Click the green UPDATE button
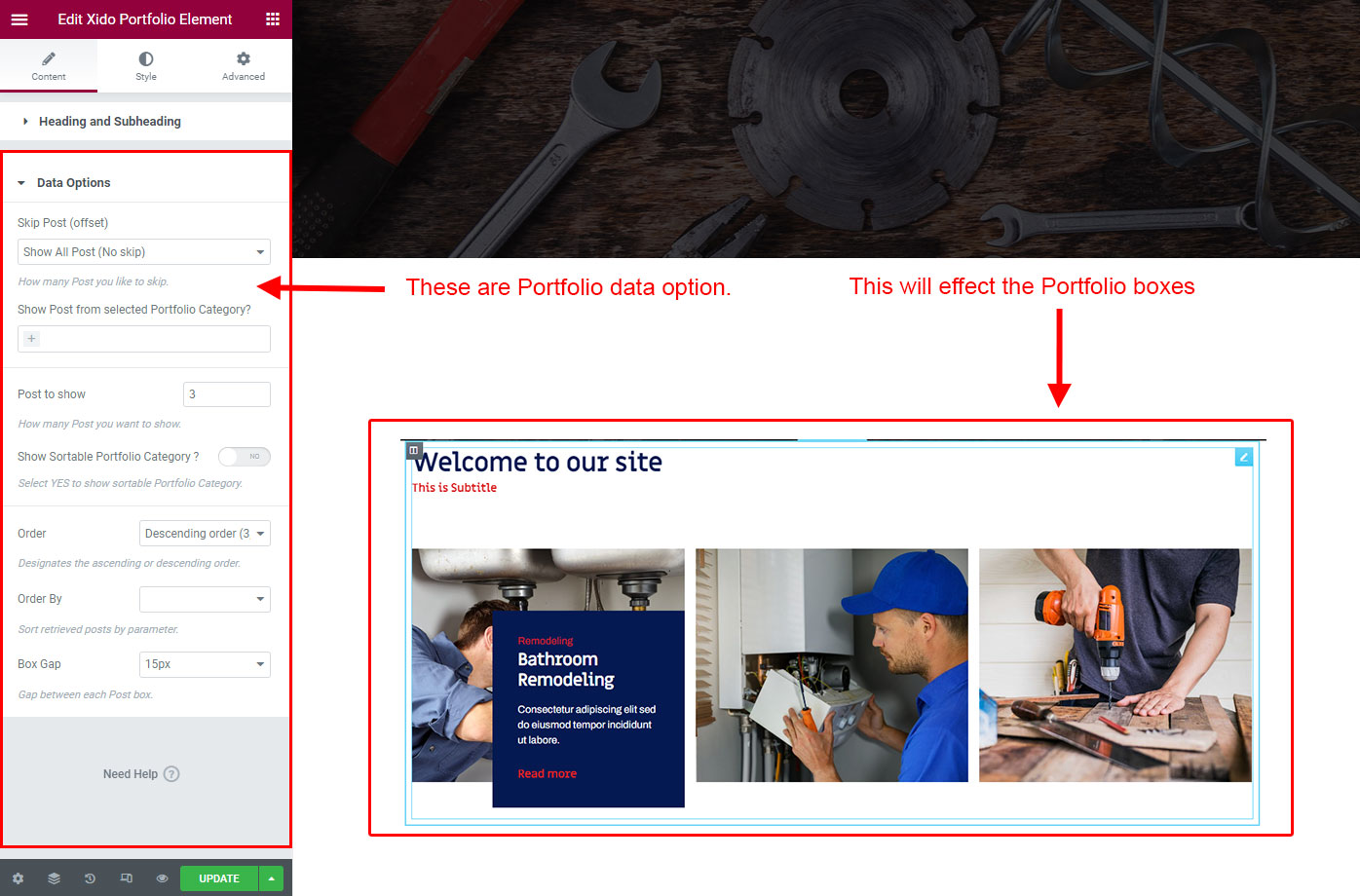 (219, 878)
